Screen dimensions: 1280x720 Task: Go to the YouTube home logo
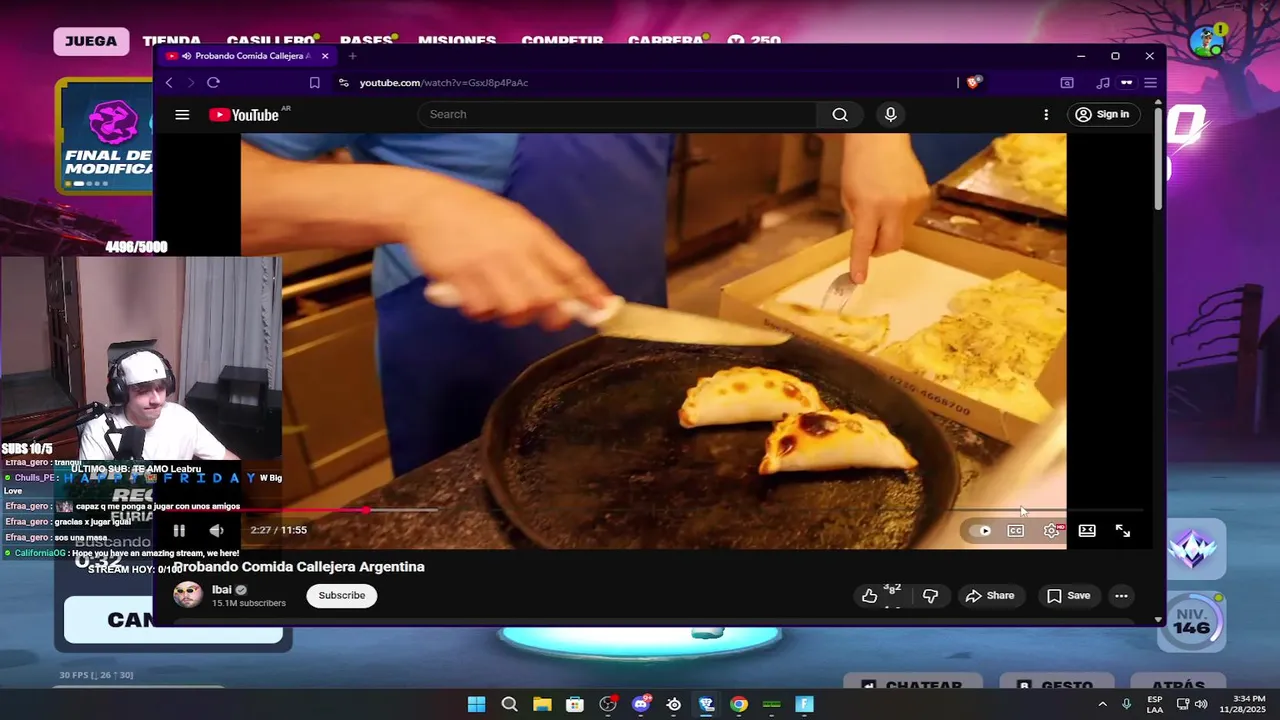pyautogui.click(x=244, y=115)
